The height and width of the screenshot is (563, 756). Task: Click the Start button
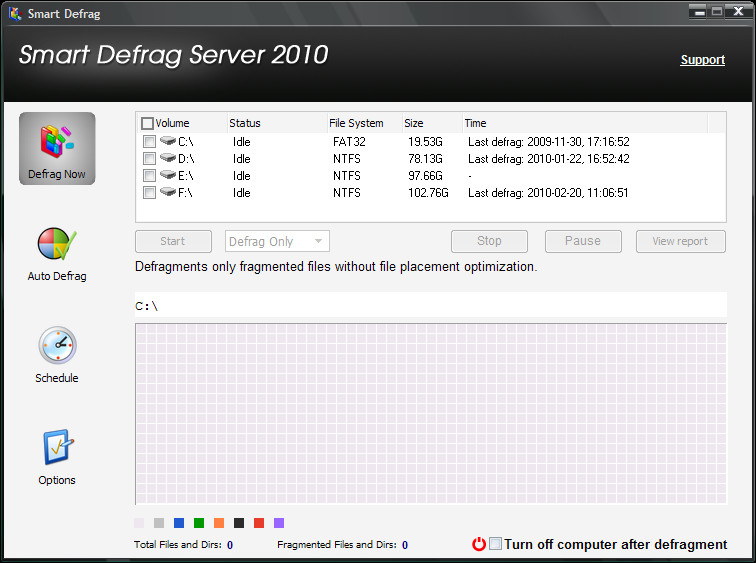pyautogui.click(x=173, y=241)
